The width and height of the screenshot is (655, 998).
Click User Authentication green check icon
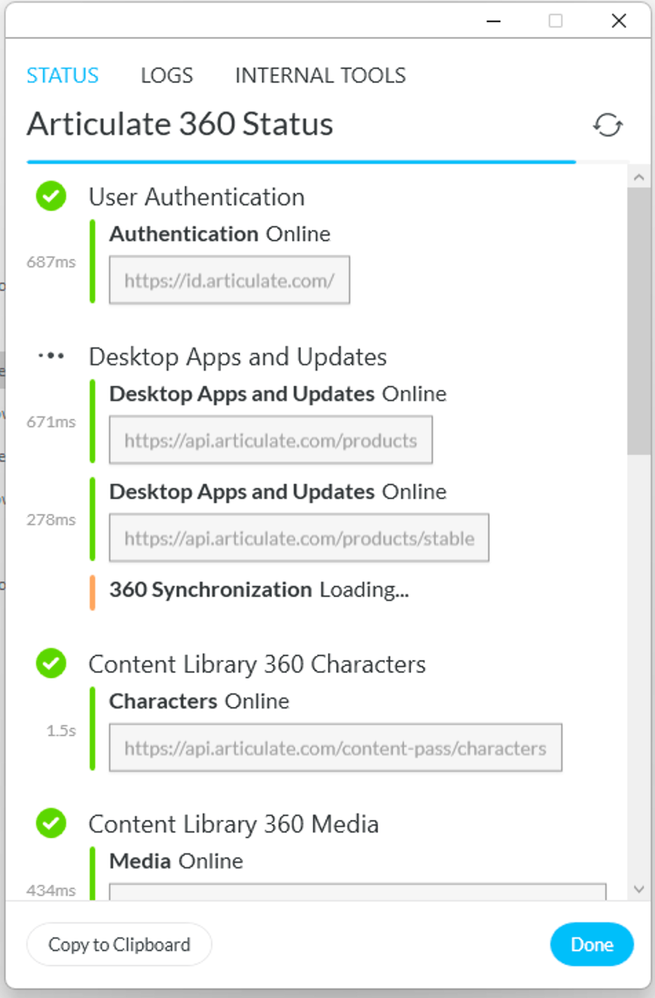click(51, 196)
